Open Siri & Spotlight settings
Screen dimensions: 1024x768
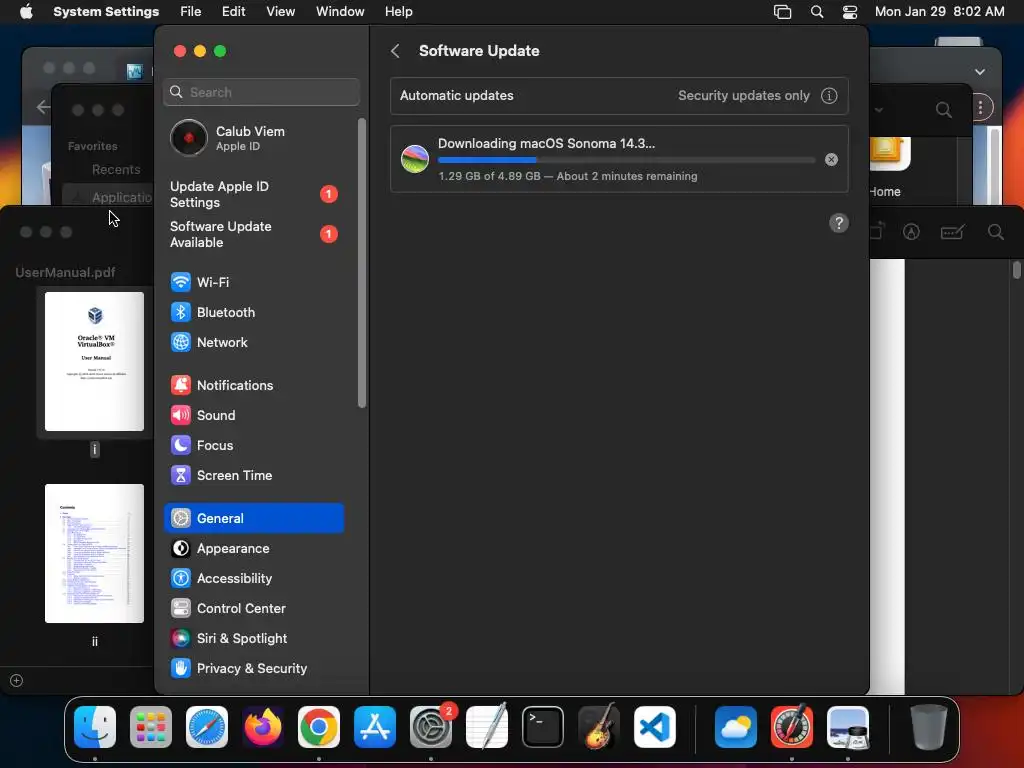(x=253, y=639)
